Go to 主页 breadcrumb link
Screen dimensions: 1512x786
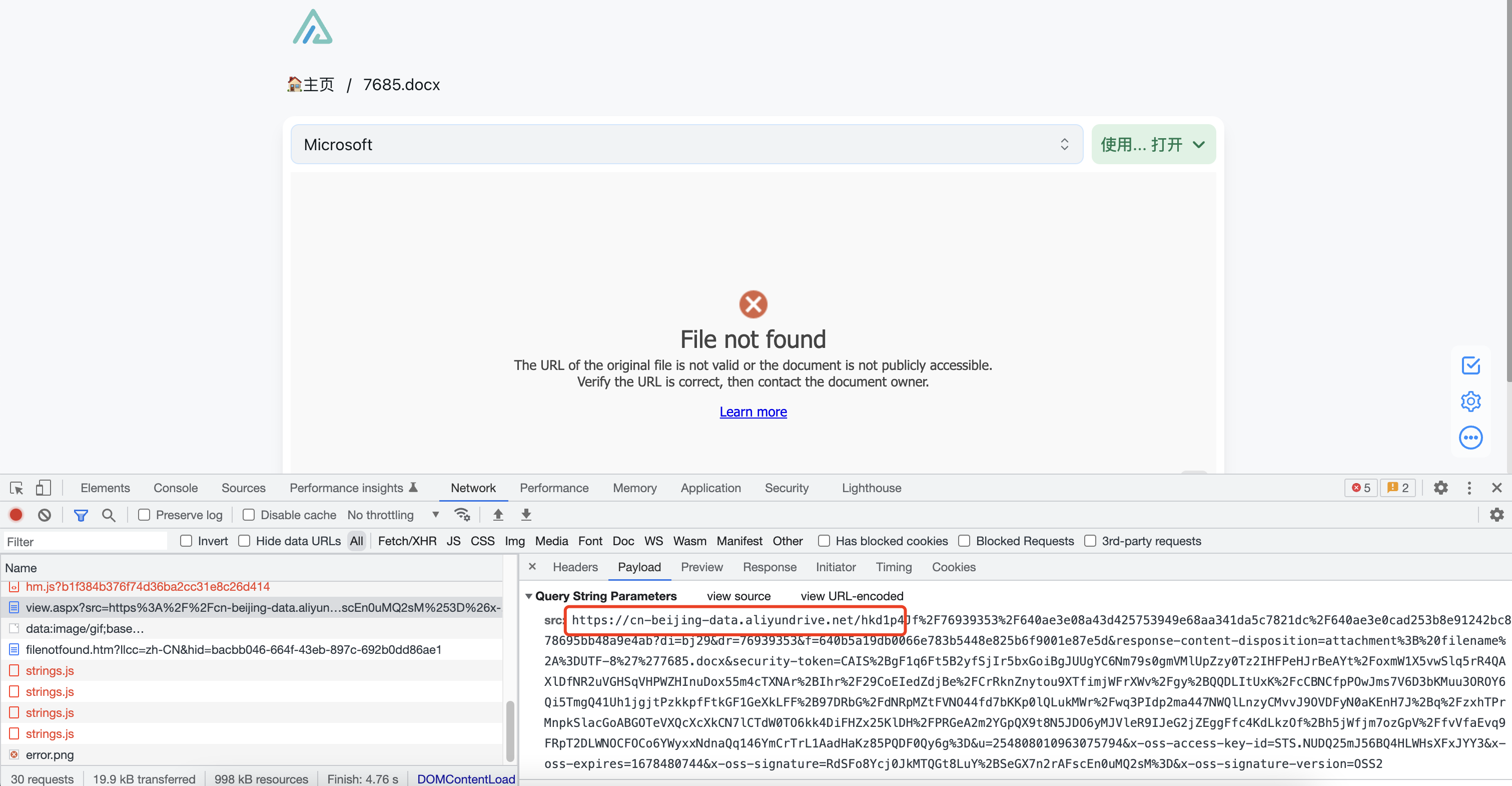point(311,85)
